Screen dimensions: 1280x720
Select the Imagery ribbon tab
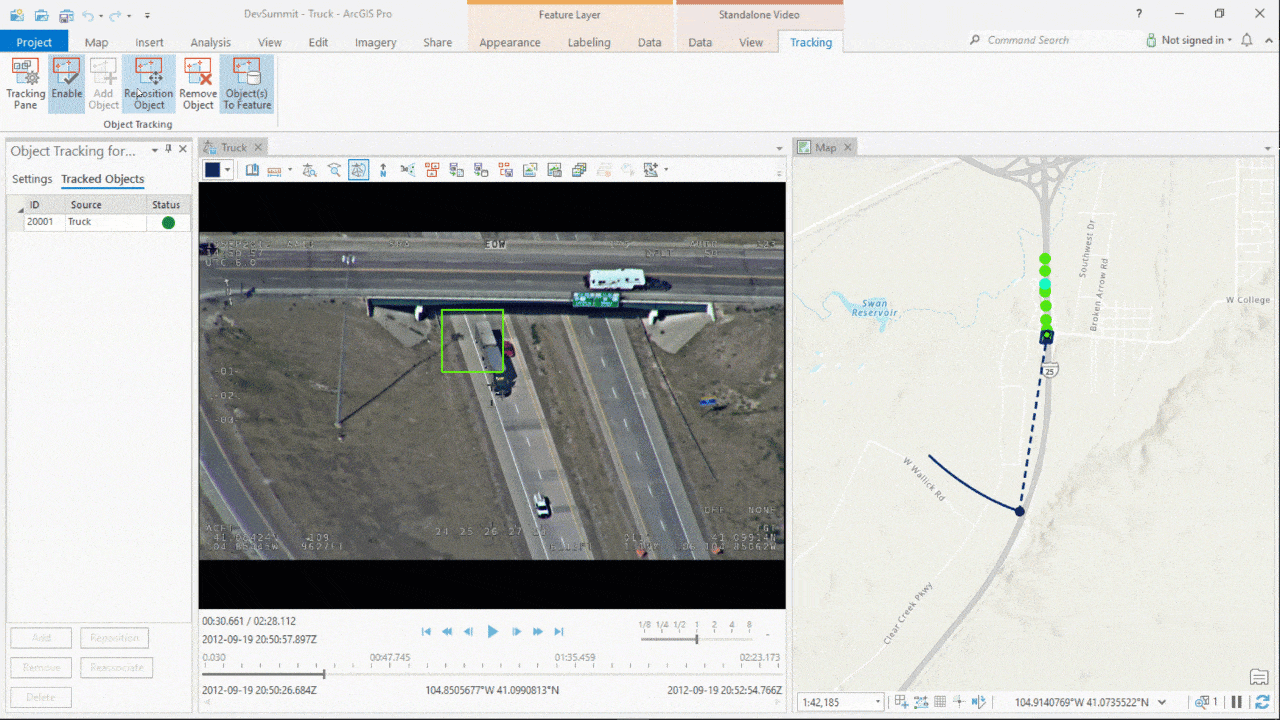[375, 42]
